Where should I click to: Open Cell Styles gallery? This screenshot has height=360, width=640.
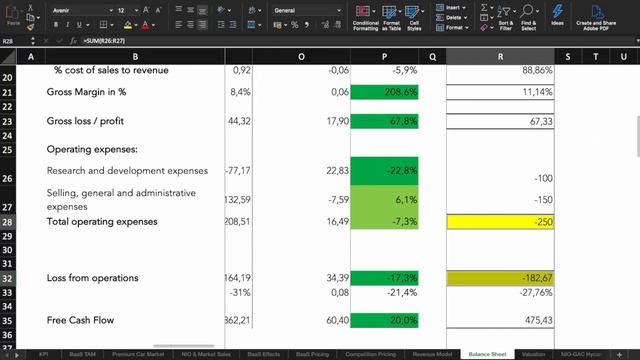pos(414,18)
